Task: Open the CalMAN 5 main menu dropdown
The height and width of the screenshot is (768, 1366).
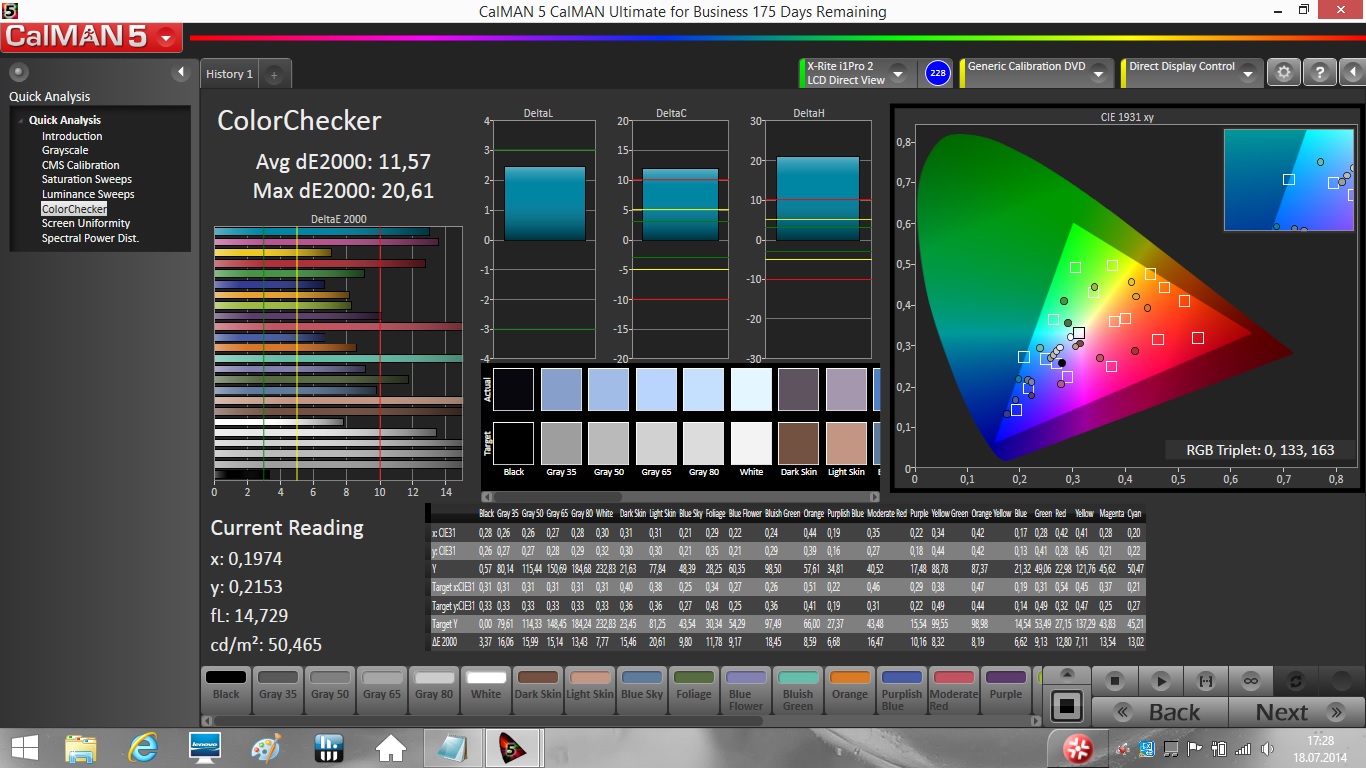Action: (166, 39)
